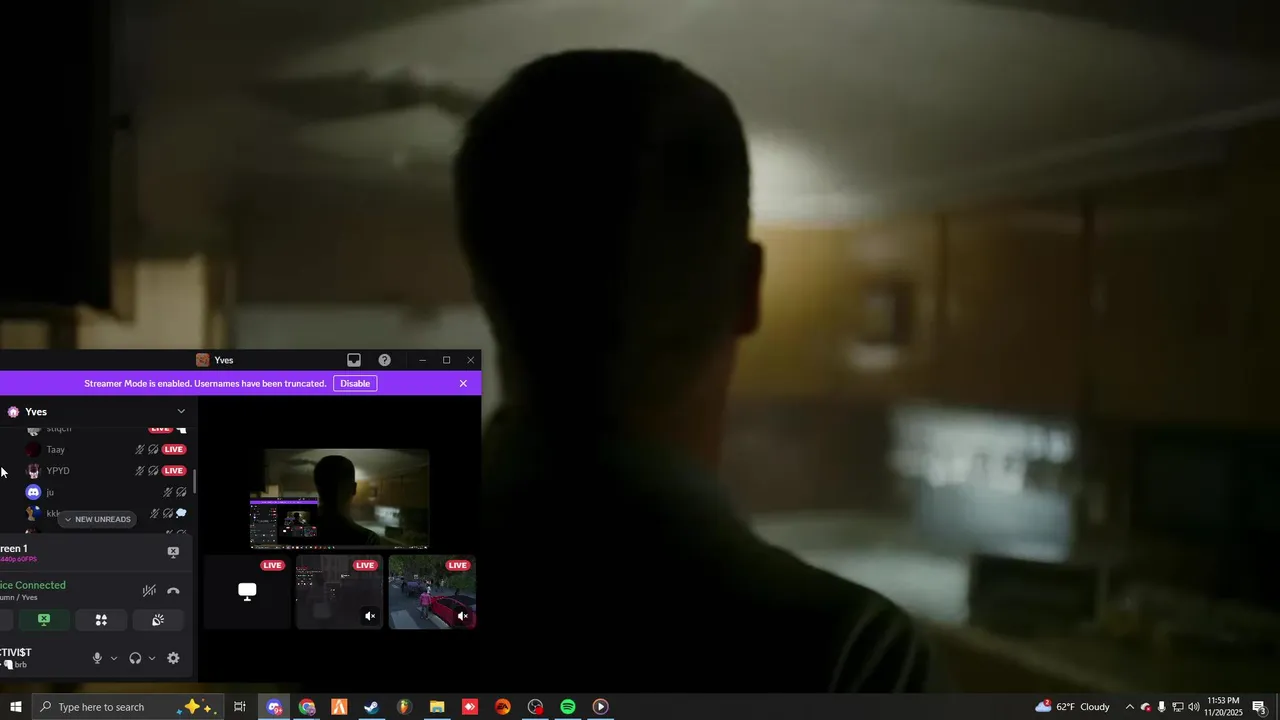Disable Streamer Mode

[x=355, y=384]
